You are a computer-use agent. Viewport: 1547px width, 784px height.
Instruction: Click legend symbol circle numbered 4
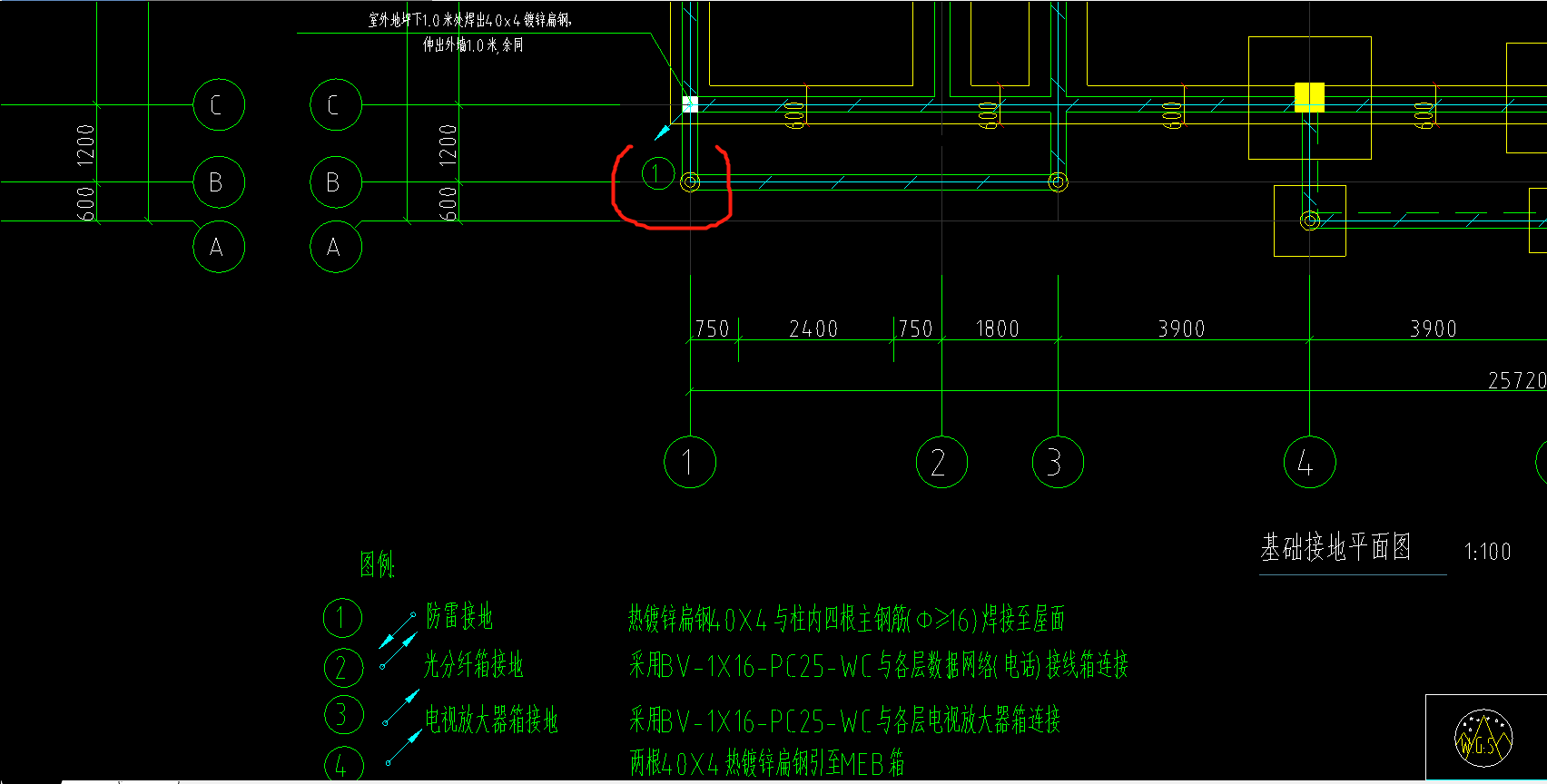click(x=343, y=765)
